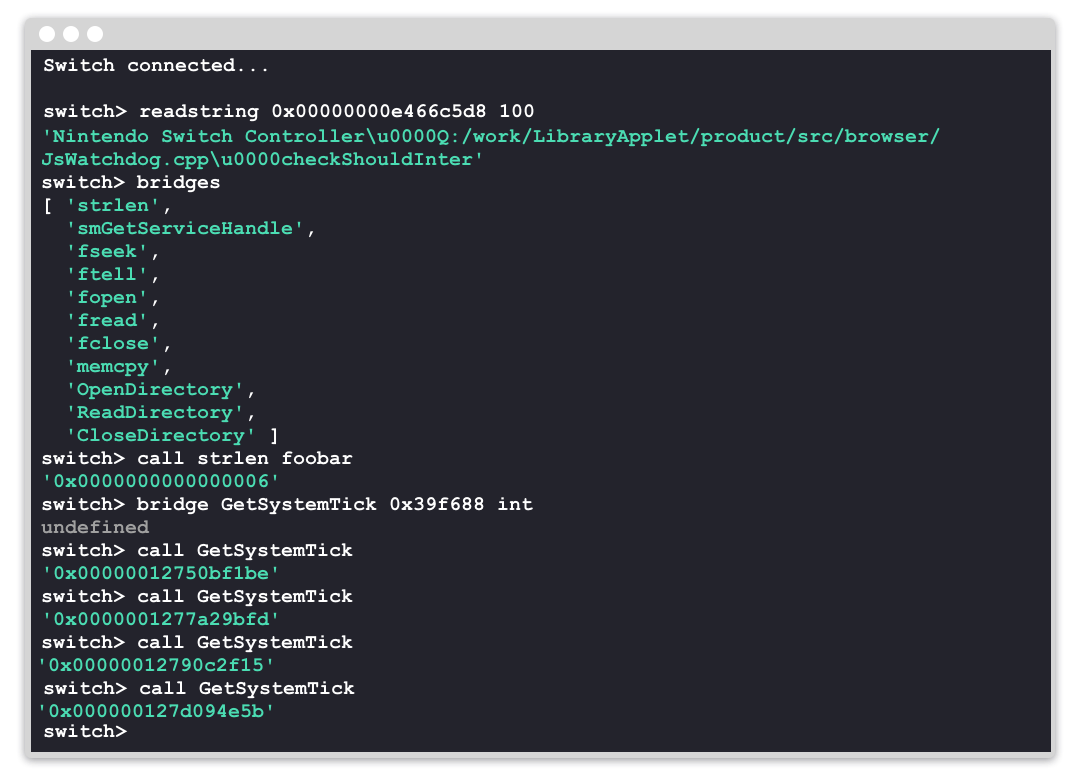Select 'fread' in the bridges list
1079x775 pixels.
point(107,321)
